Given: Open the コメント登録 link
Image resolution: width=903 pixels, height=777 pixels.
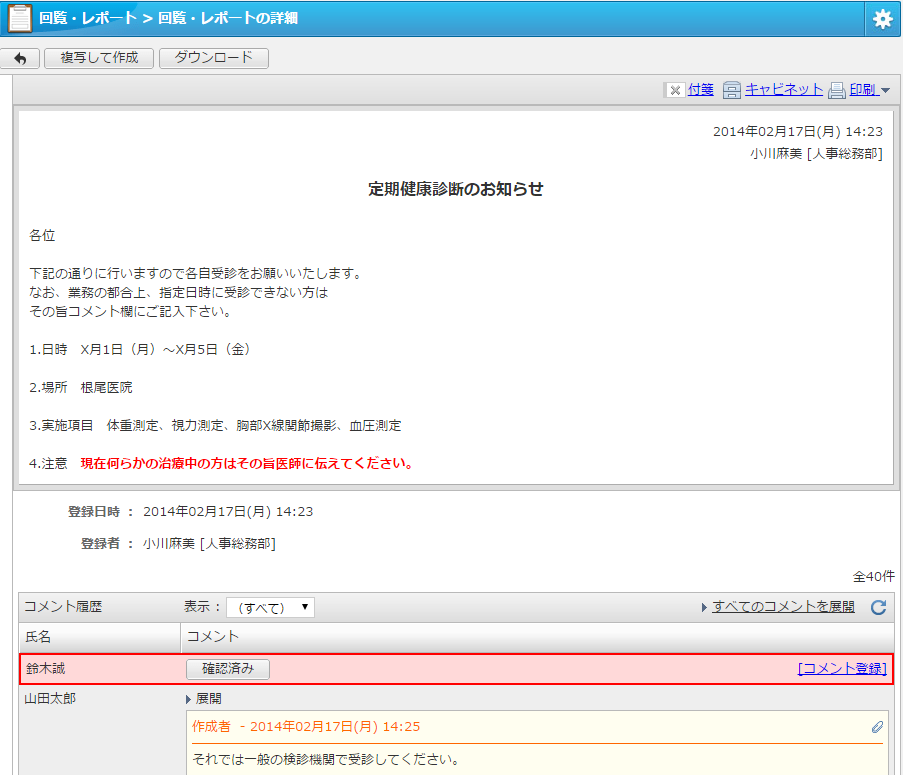Looking at the screenshot, I should click(x=841, y=669).
